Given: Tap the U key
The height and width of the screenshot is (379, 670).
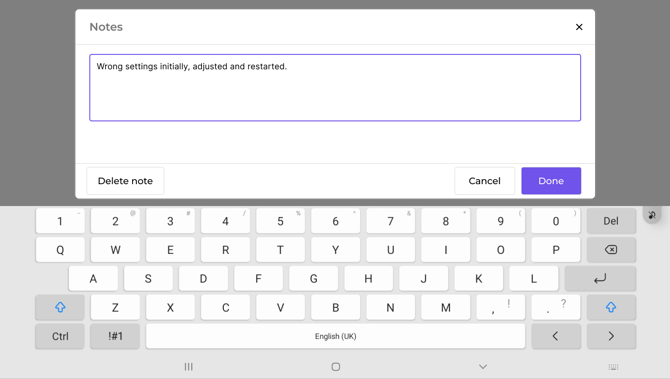Looking at the screenshot, I should pos(391,250).
